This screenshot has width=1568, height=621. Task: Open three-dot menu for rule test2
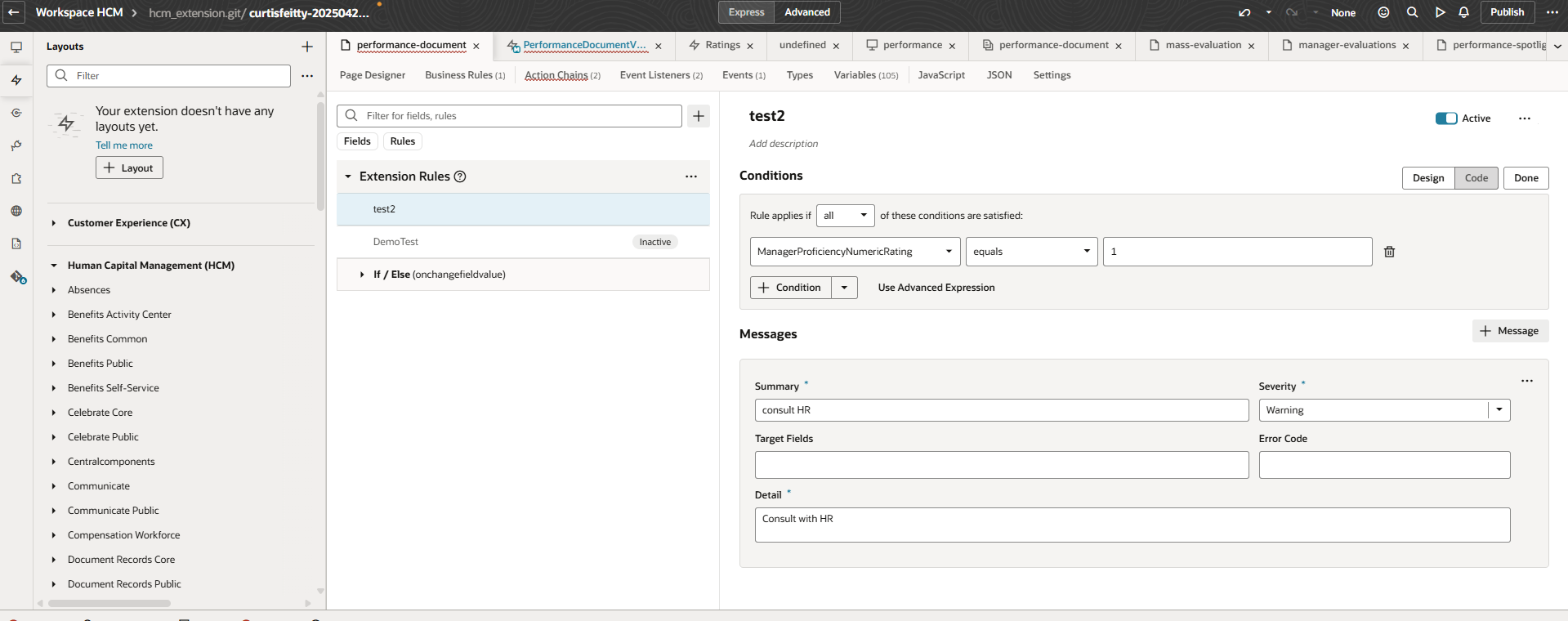click(1525, 118)
